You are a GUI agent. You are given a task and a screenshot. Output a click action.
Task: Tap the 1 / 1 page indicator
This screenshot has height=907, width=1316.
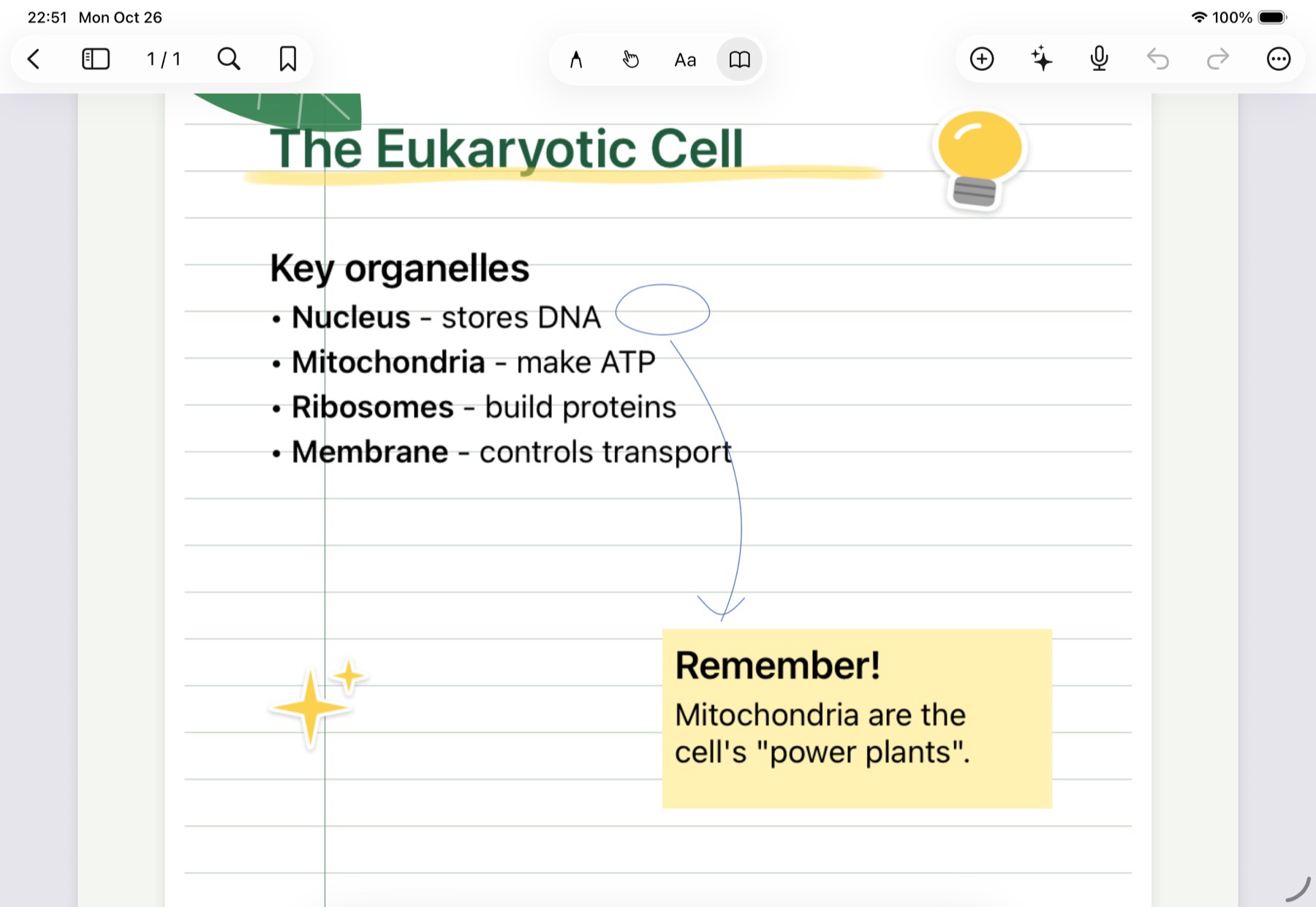tap(164, 59)
